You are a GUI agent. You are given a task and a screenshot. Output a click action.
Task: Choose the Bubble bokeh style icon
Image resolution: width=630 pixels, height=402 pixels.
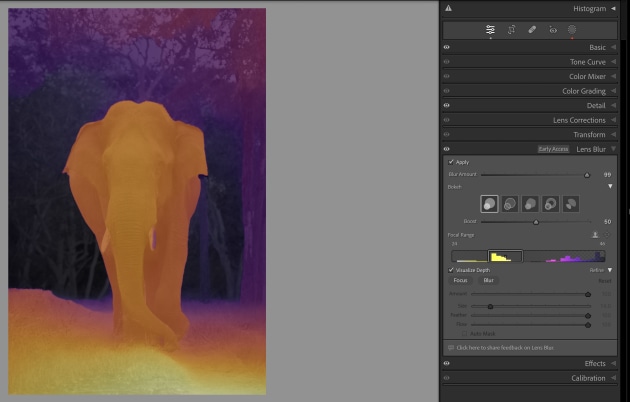[x=510, y=204]
